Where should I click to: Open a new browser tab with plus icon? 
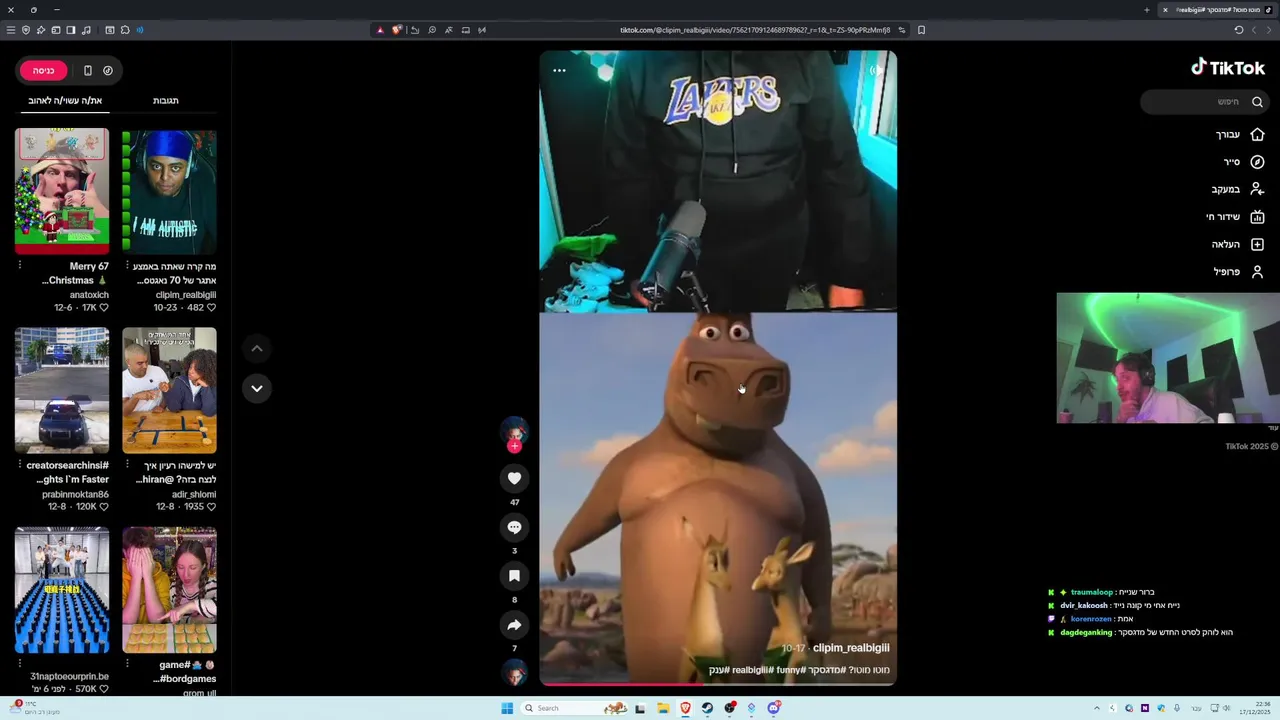click(1147, 10)
